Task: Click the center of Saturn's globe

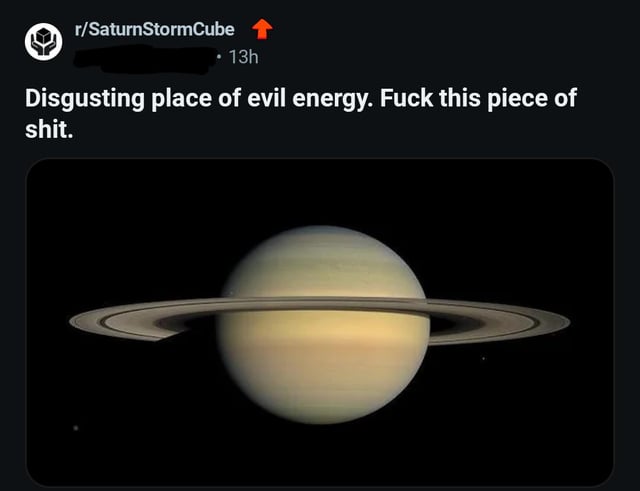Action: [x=323, y=324]
